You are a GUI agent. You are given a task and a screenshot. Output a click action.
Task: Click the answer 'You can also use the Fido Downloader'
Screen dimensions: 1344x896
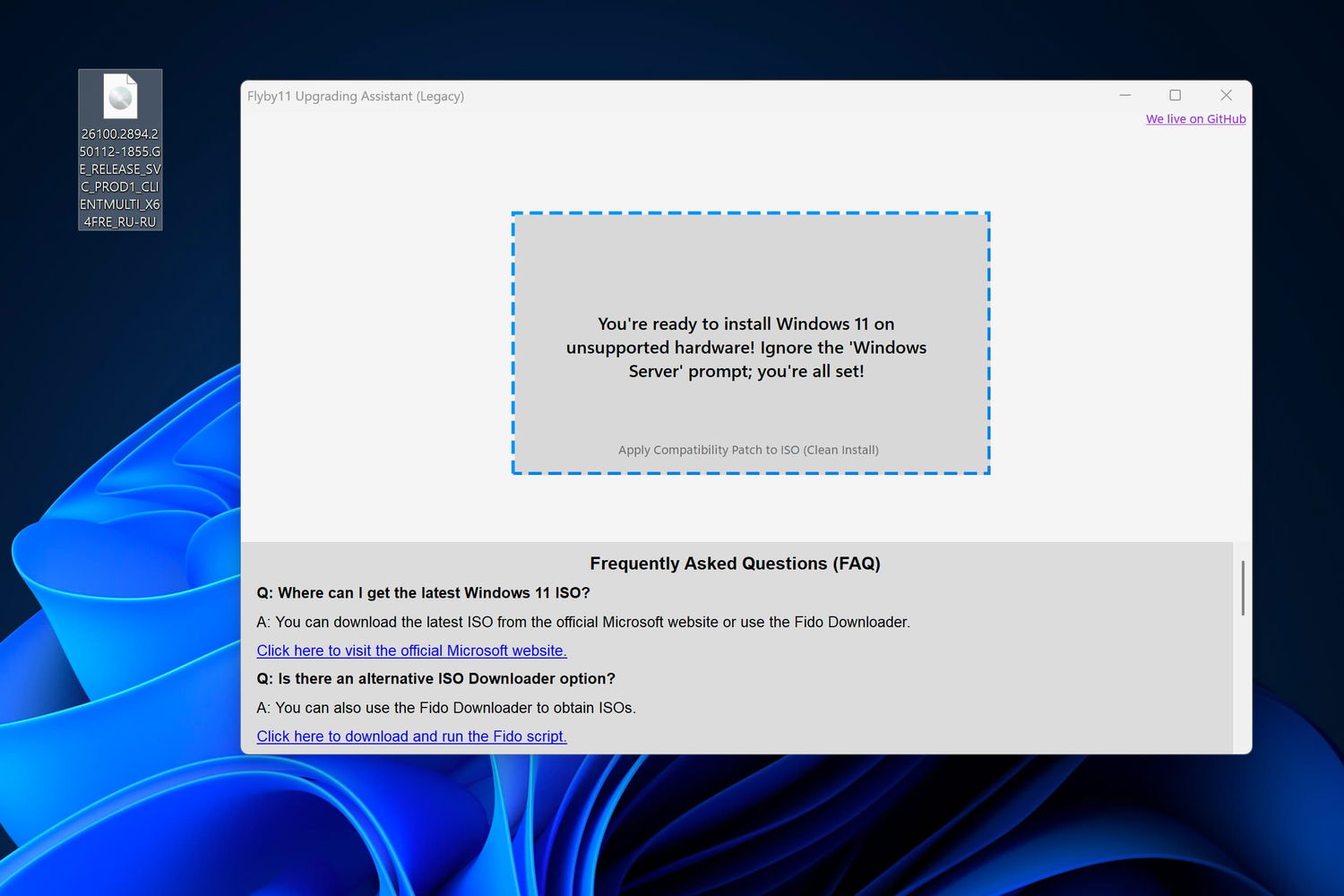[x=446, y=708]
